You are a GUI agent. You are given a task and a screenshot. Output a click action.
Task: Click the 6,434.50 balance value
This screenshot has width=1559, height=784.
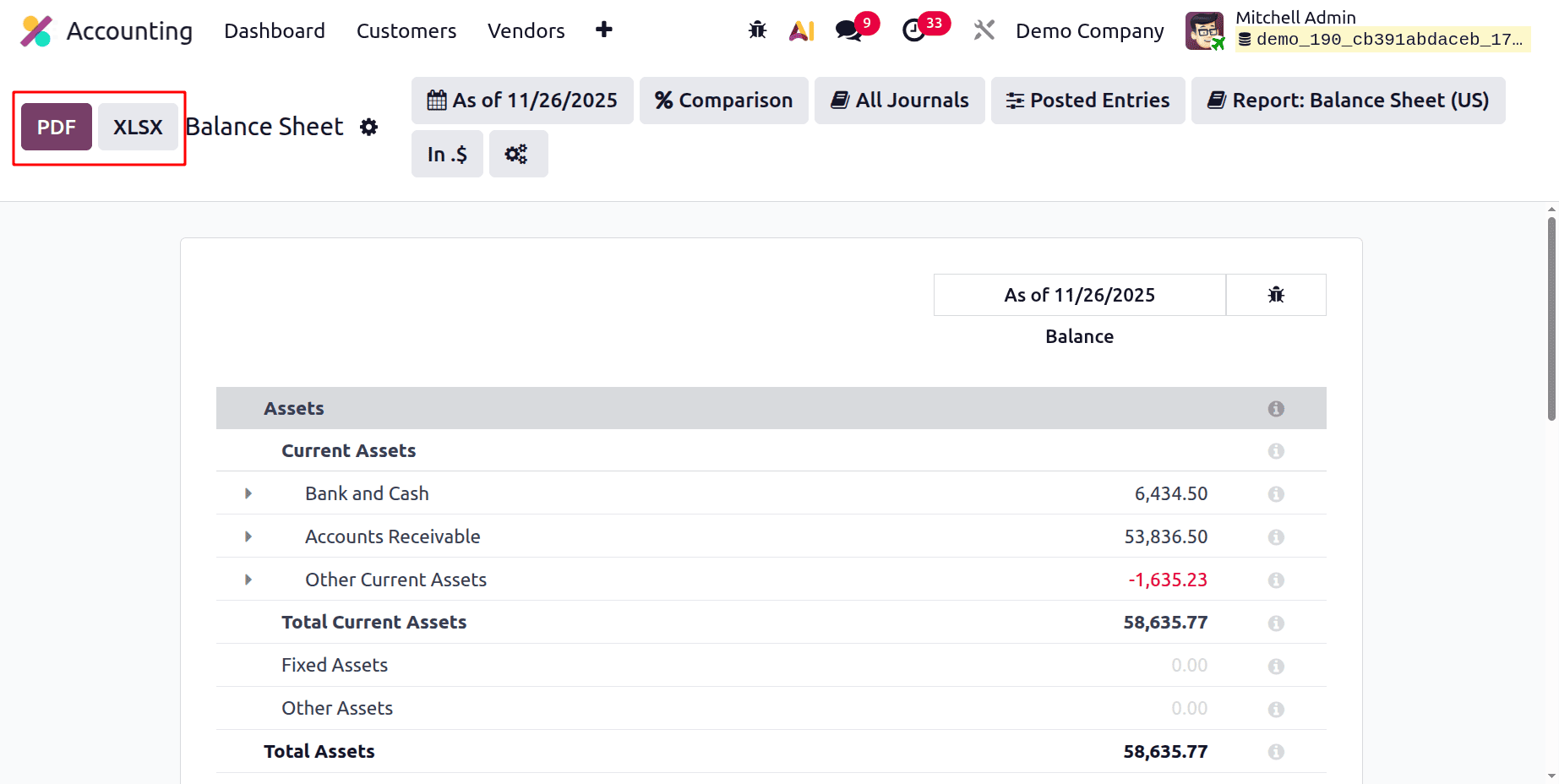click(x=1171, y=493)
